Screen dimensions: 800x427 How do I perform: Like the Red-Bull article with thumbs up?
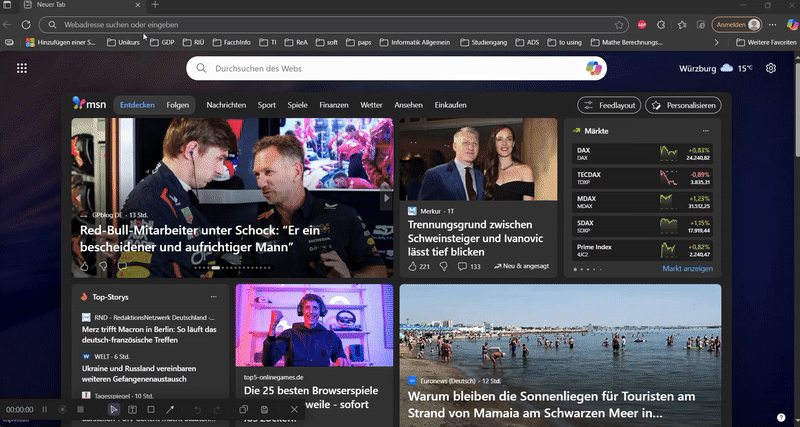point(84,267)
